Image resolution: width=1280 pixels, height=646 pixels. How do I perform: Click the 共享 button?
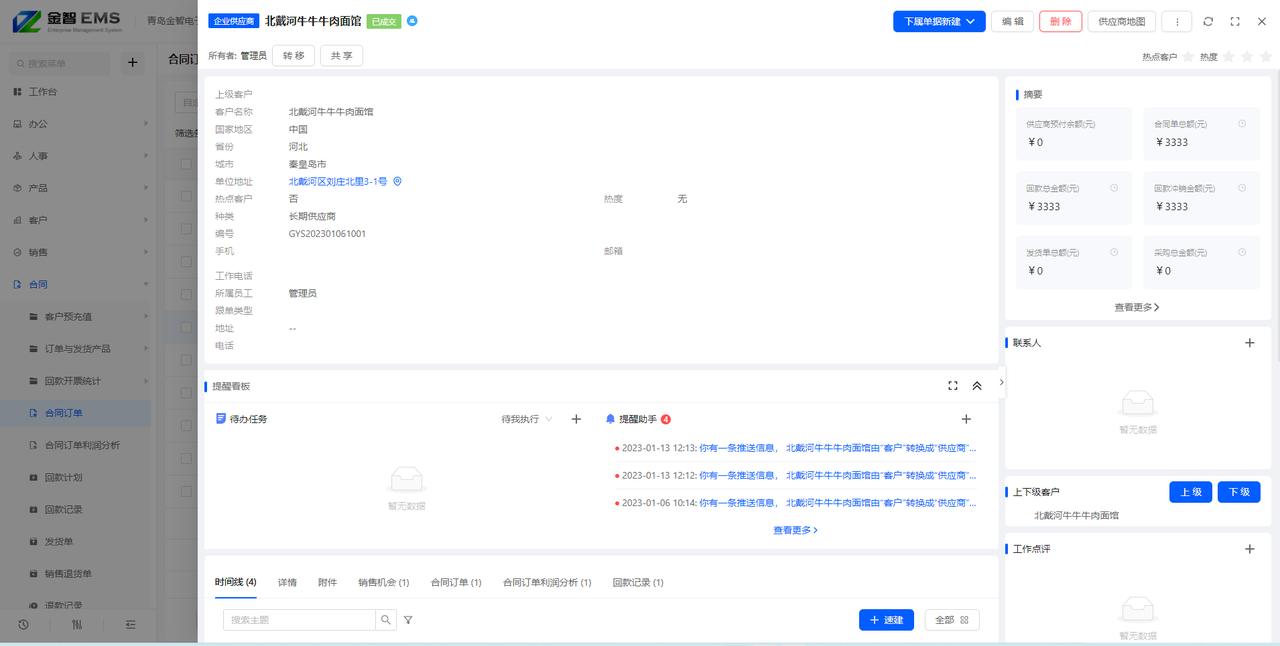[x=342, y=56]
